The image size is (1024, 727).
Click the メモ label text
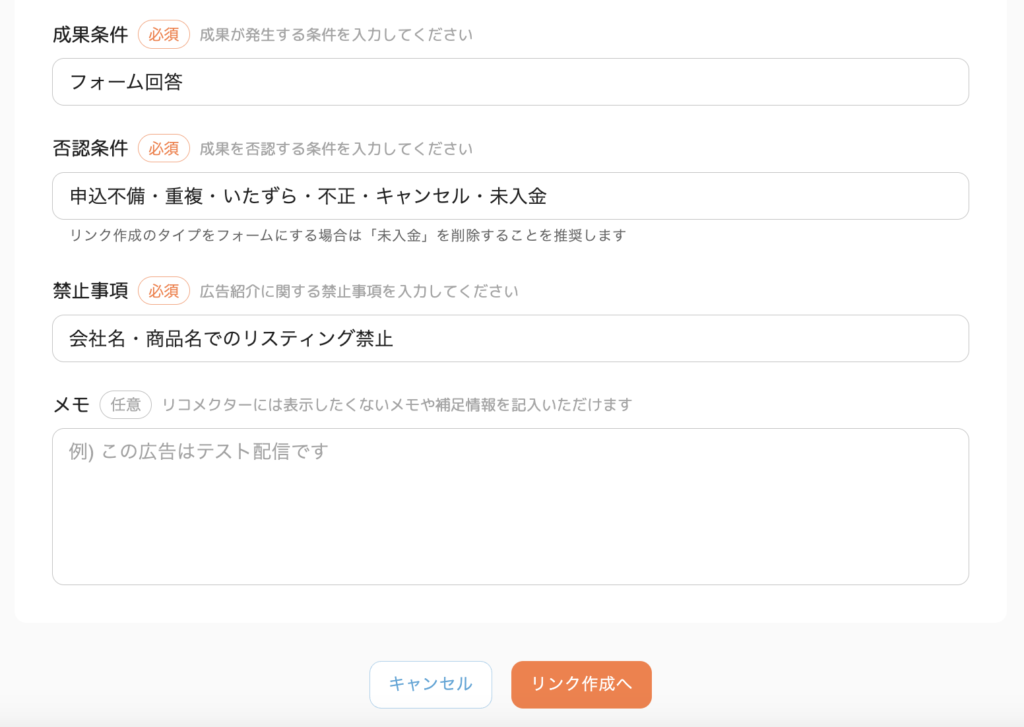(71, 405)
